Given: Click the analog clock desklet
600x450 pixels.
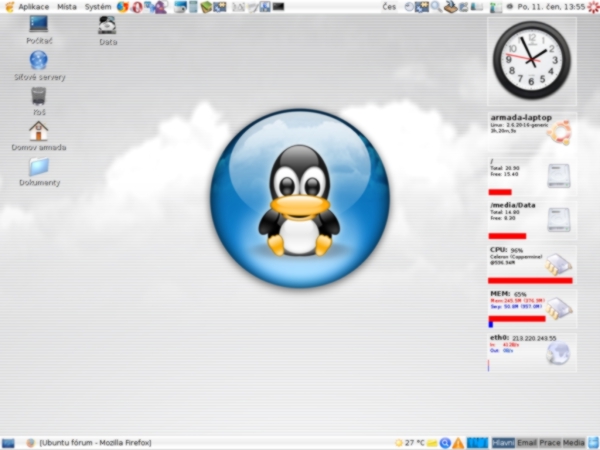Looking at the screenshot, I should [x=532, y=60].
